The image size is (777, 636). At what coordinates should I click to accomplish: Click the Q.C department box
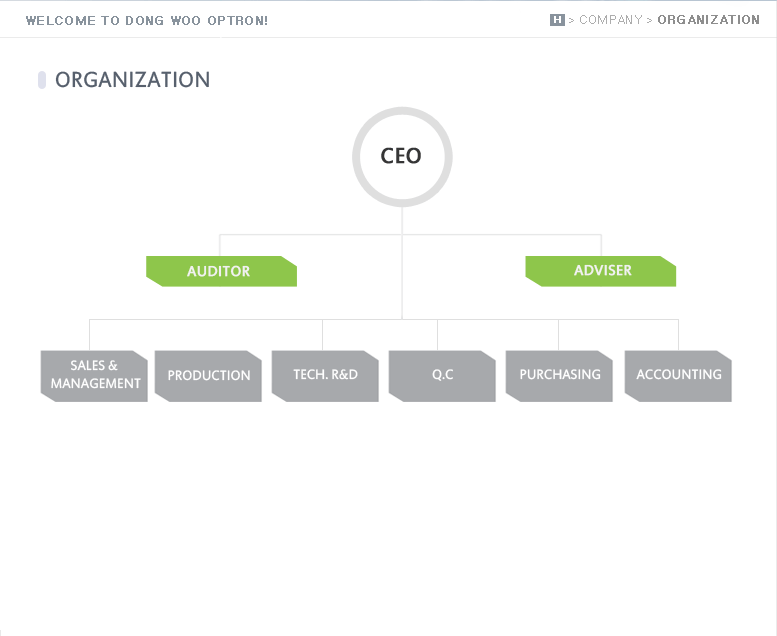coord(442,376)
